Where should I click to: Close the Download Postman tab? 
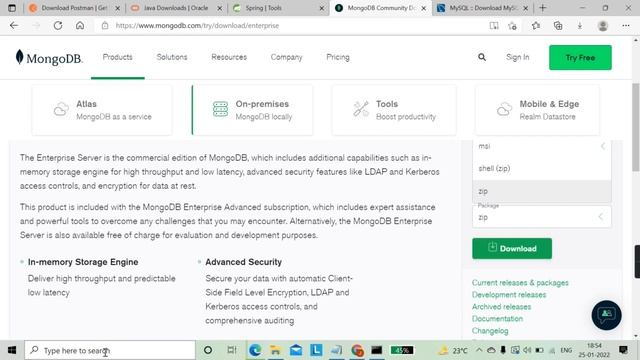click(x=118, y=8)
